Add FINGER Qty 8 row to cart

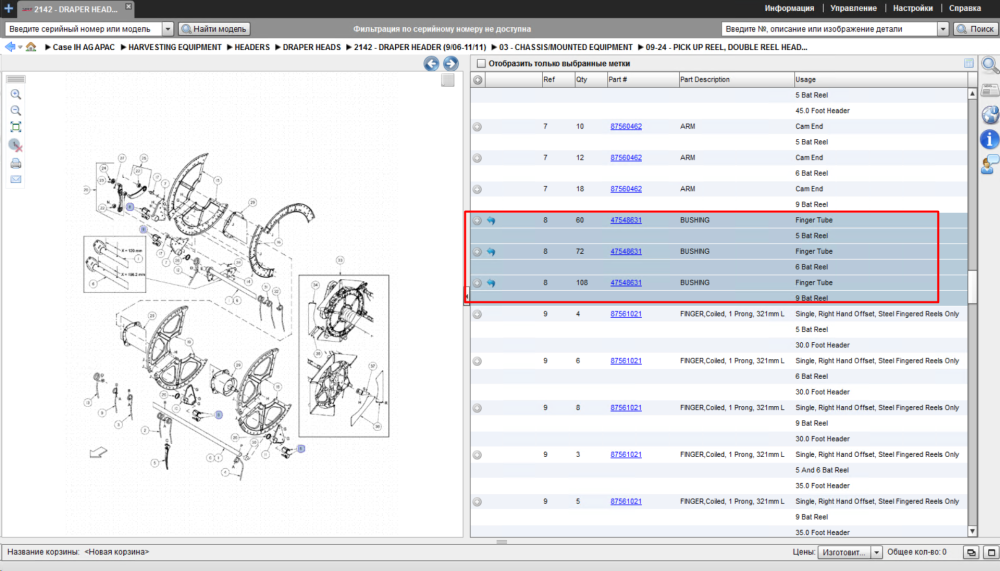coord(477,408)
